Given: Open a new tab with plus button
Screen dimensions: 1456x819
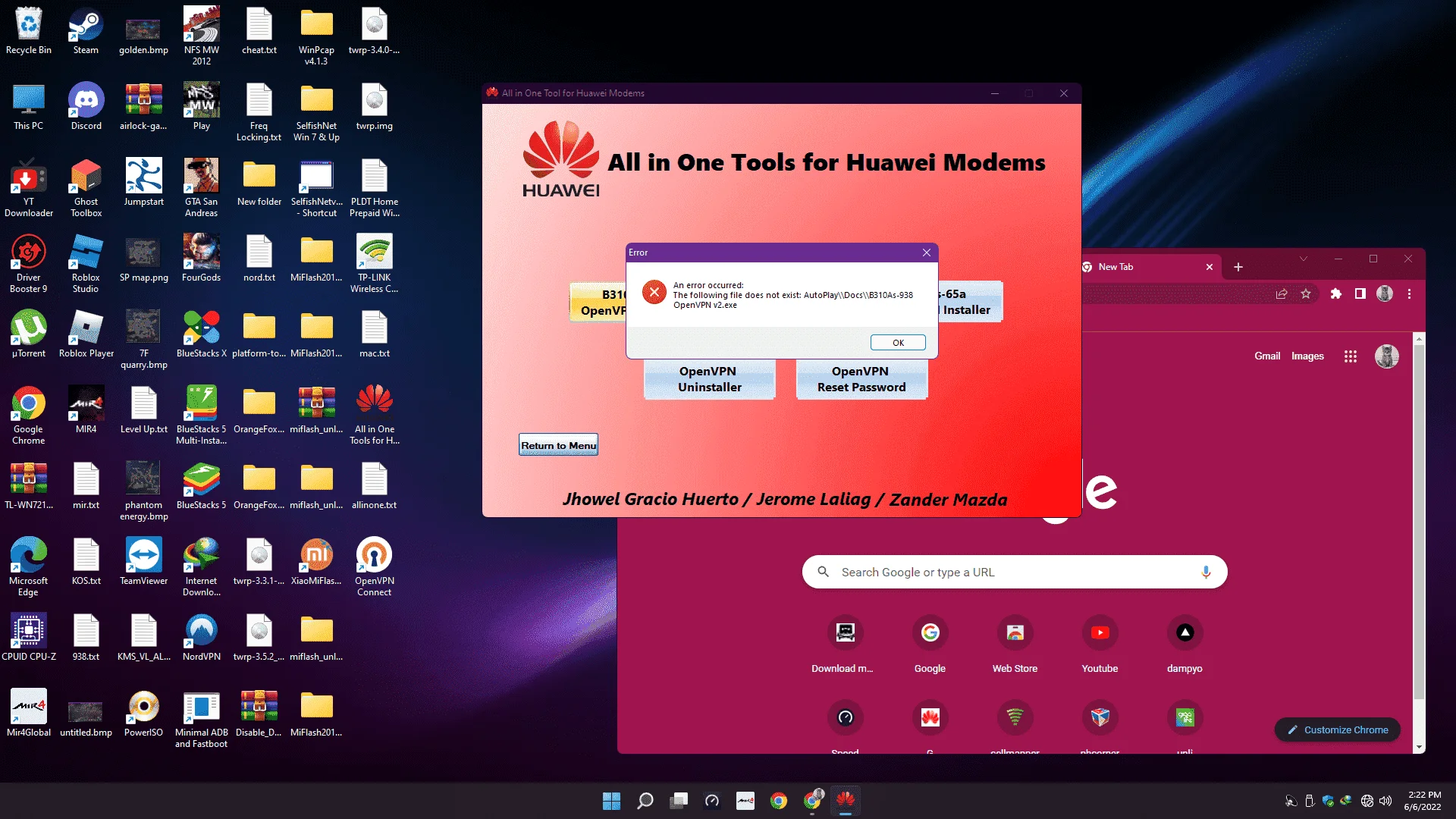Looking at the screenshot, I should point(1238,267).
